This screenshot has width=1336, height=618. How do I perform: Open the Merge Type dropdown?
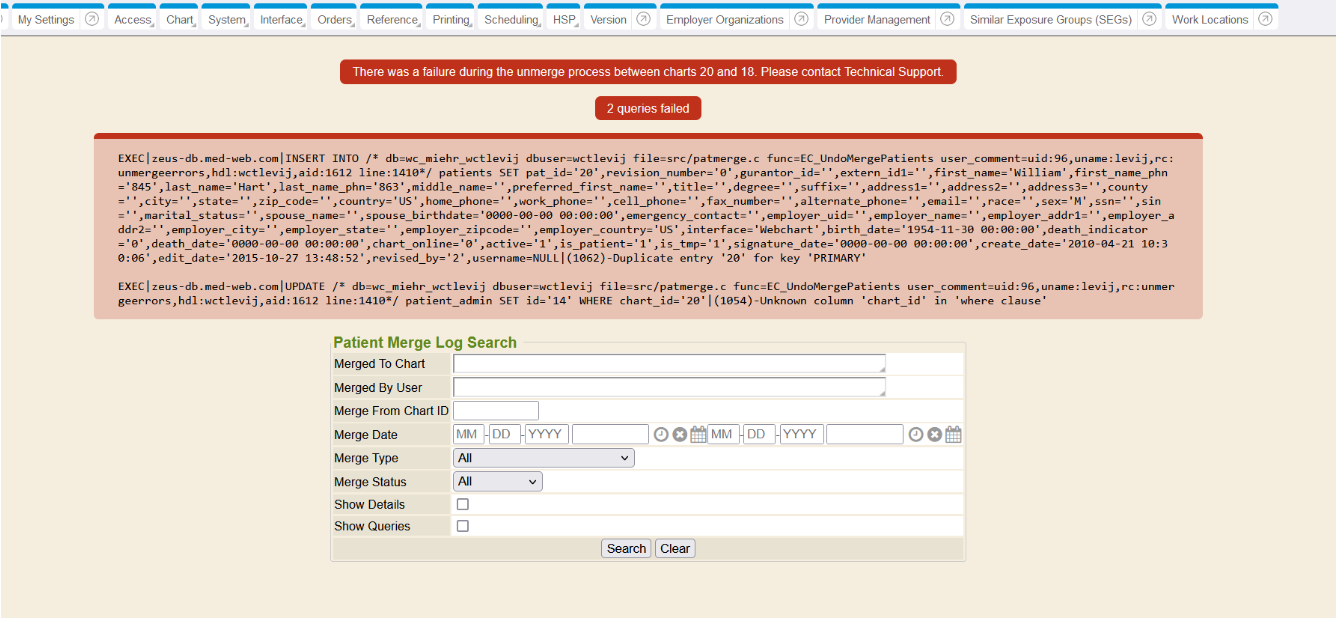point(543,458)
